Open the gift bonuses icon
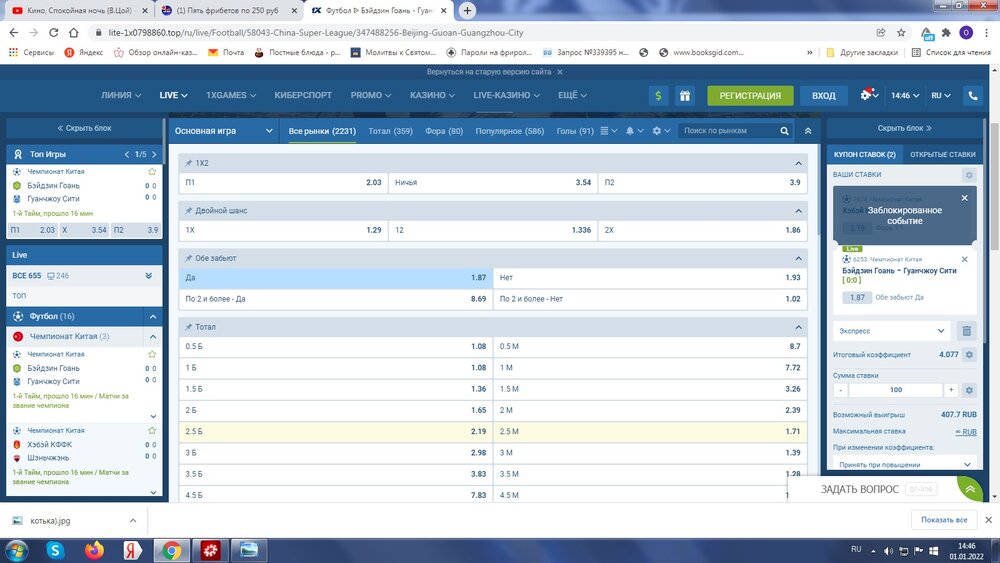 click(x=684, y=96)
